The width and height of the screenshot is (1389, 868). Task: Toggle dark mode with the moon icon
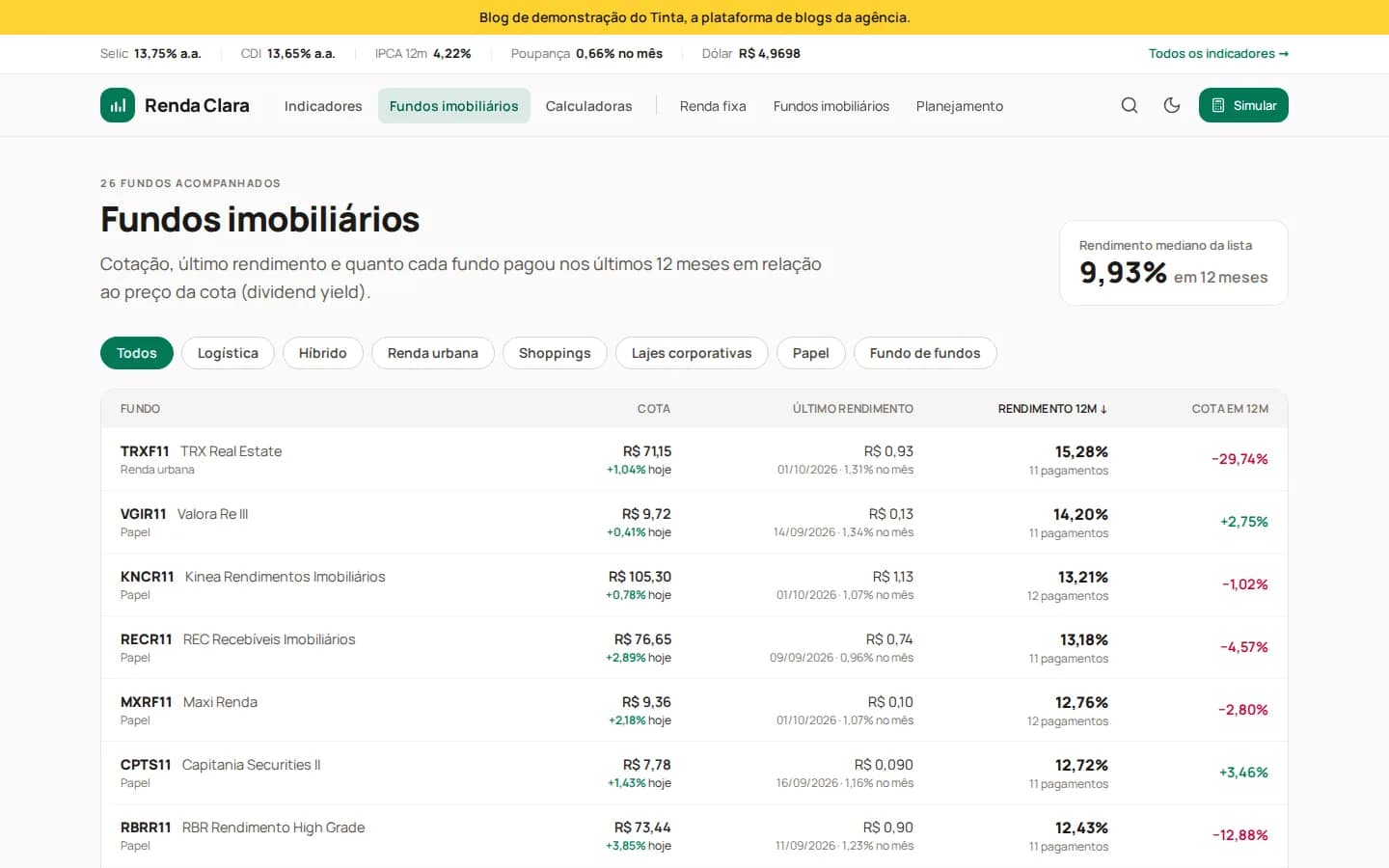point(1172,105)
